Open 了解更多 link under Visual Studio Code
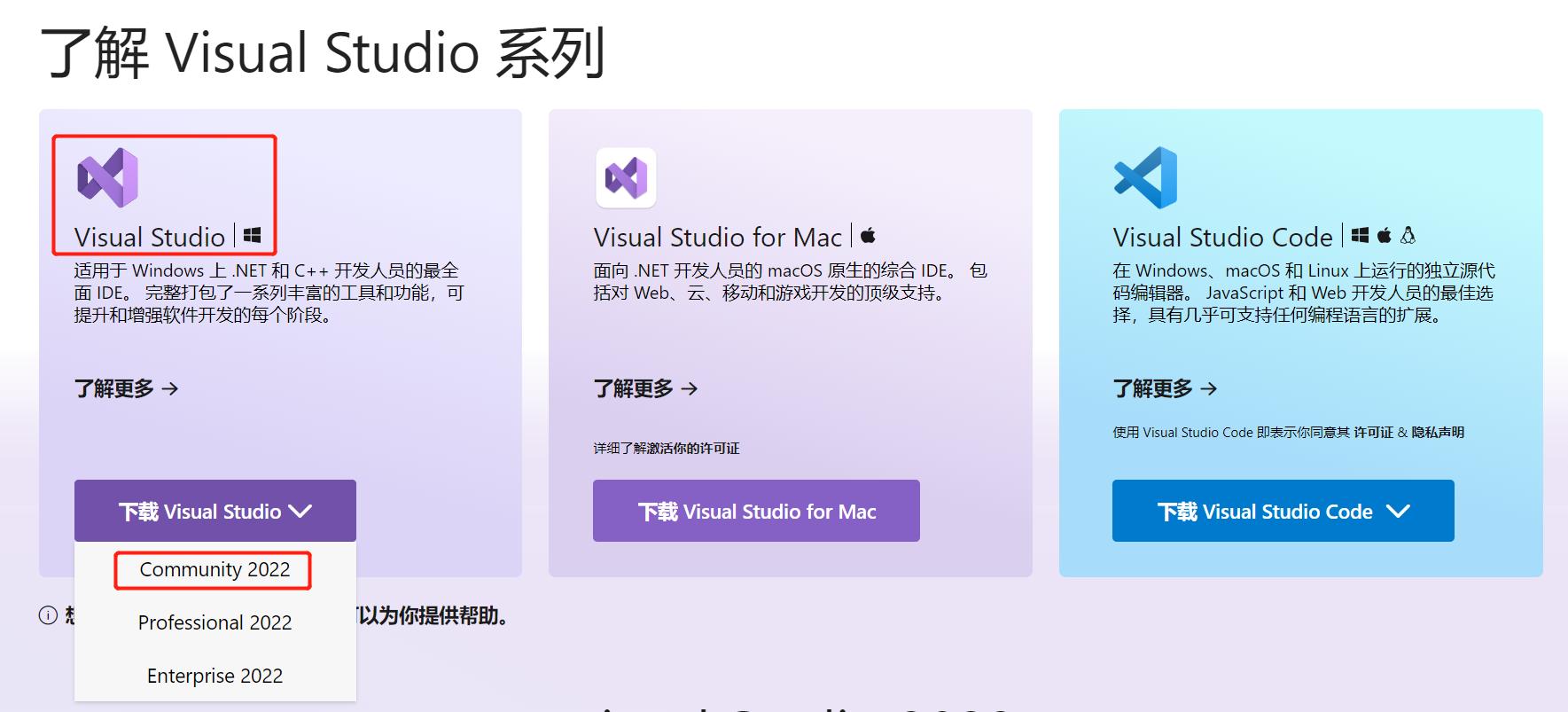The height and width of the screenshot is (712, 1568). click(1166, 388)
